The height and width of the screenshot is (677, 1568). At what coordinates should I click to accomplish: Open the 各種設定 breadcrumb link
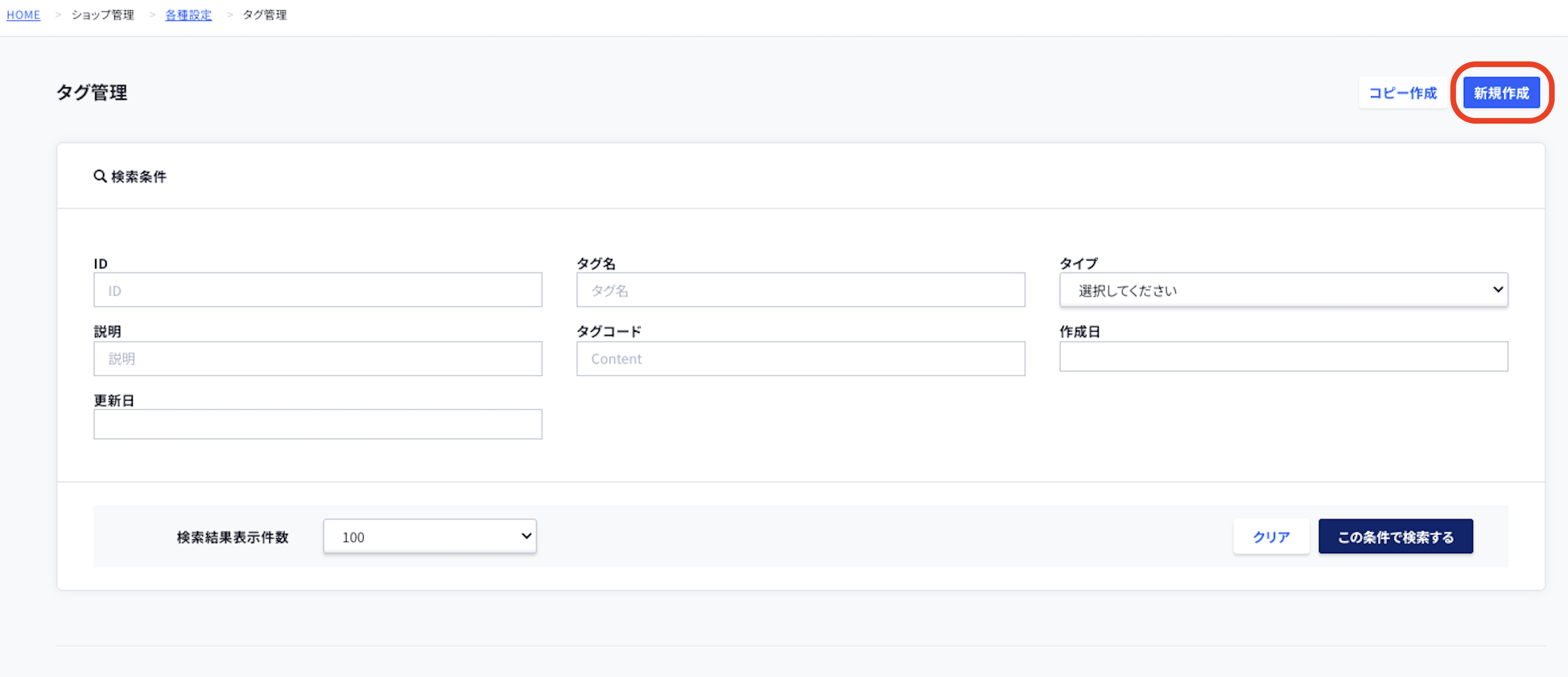[x=188, y=15]
